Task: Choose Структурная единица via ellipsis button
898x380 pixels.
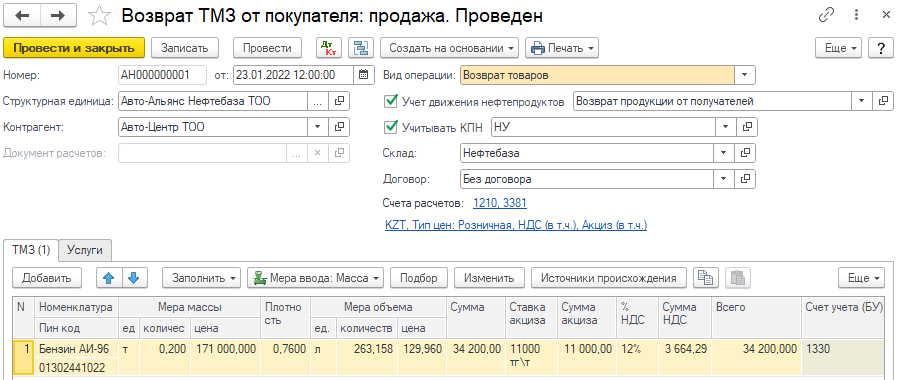Action: pyautogui.click(x=318, y=101)
